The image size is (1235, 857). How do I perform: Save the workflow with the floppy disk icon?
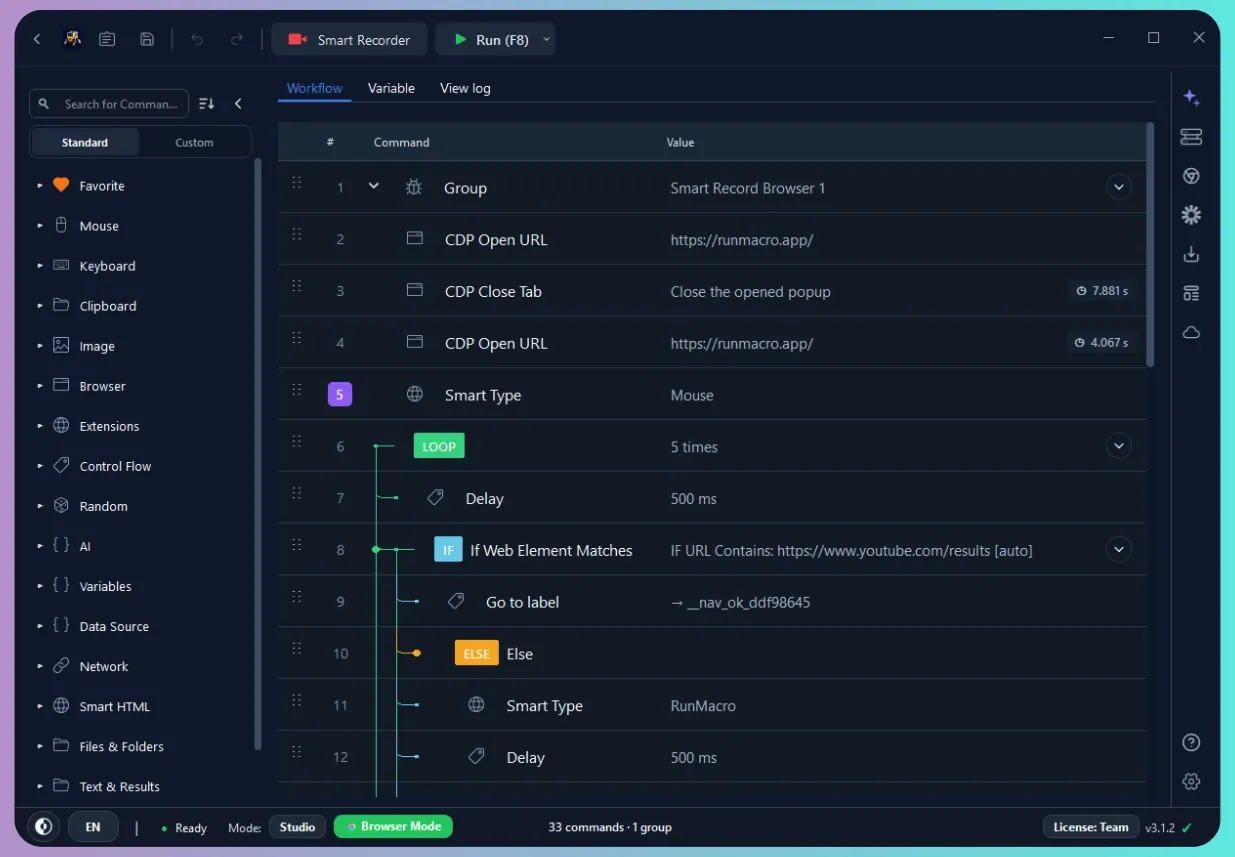point(147,39)
